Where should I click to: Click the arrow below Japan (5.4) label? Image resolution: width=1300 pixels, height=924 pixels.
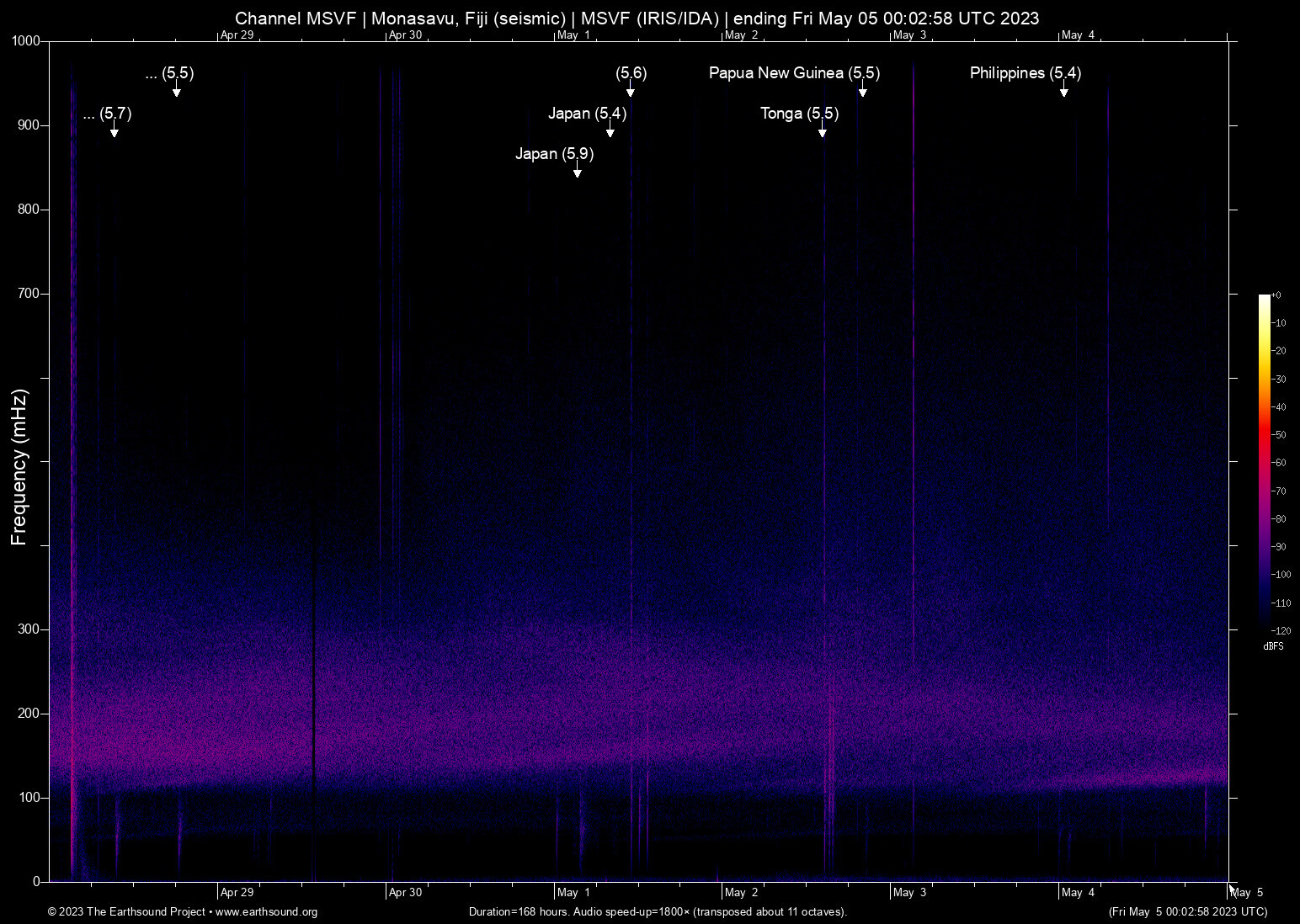pos(610,131)
